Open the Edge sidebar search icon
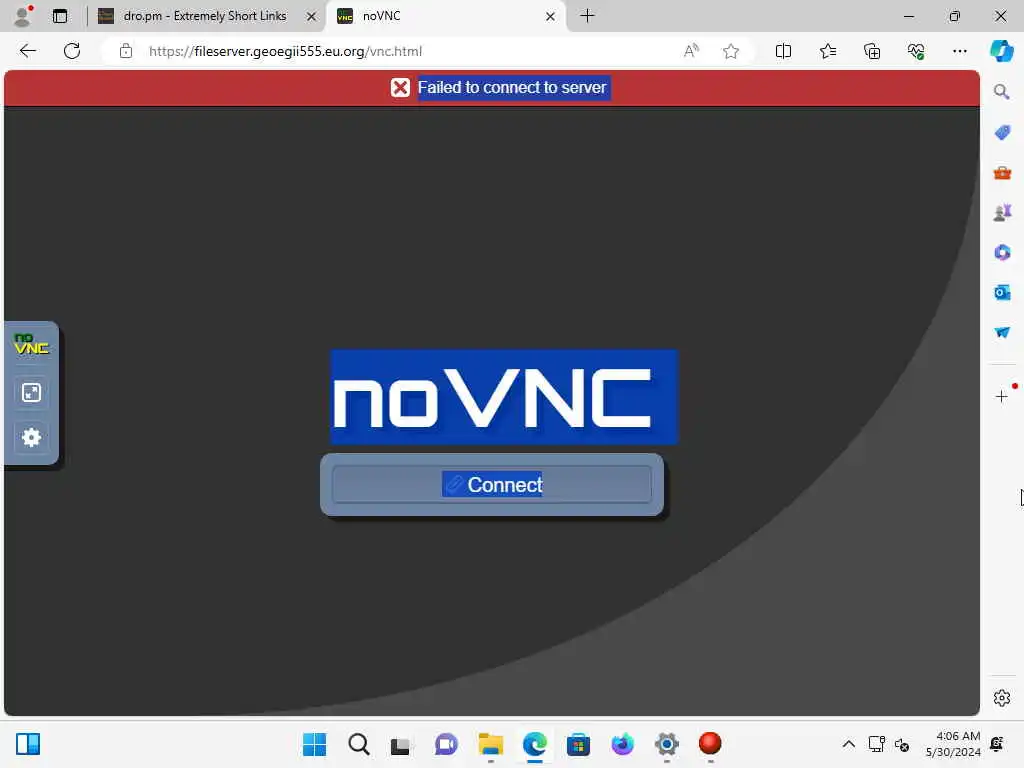 [1001, 92]
